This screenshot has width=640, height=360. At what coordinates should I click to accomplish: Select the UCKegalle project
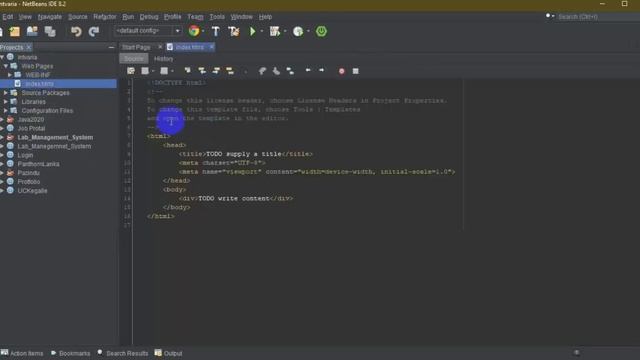32,191
